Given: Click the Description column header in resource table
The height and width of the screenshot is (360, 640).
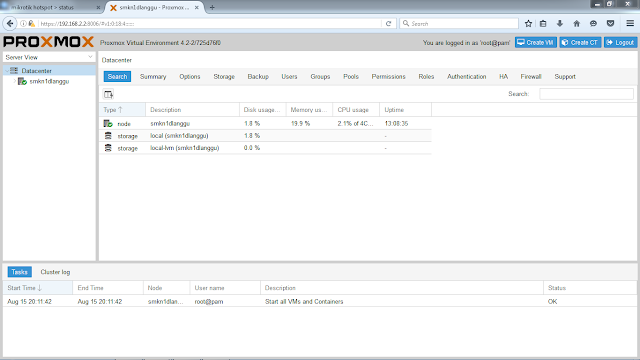Looking at the screenshot, I should click(x=192, y=110).
